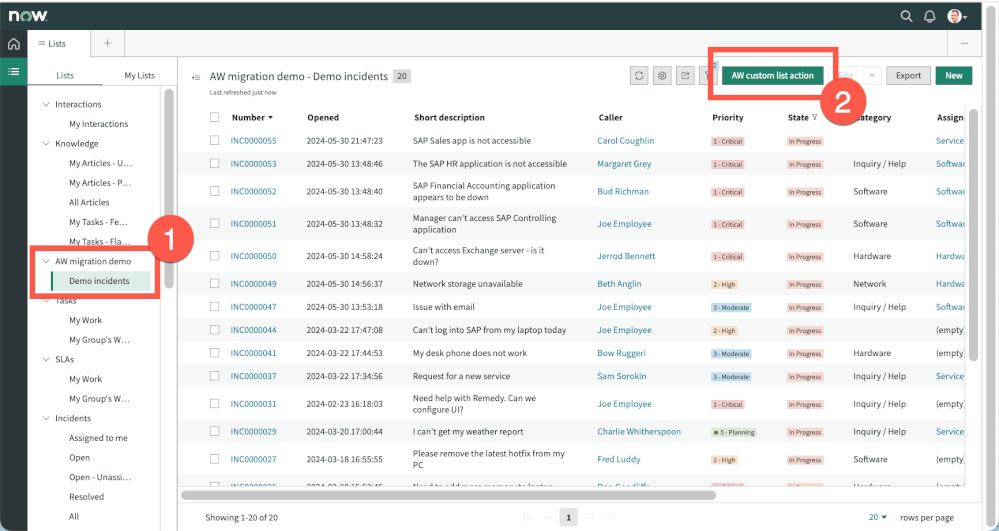
Task: Go to first page pagination arrow
Action: point(527,518)
